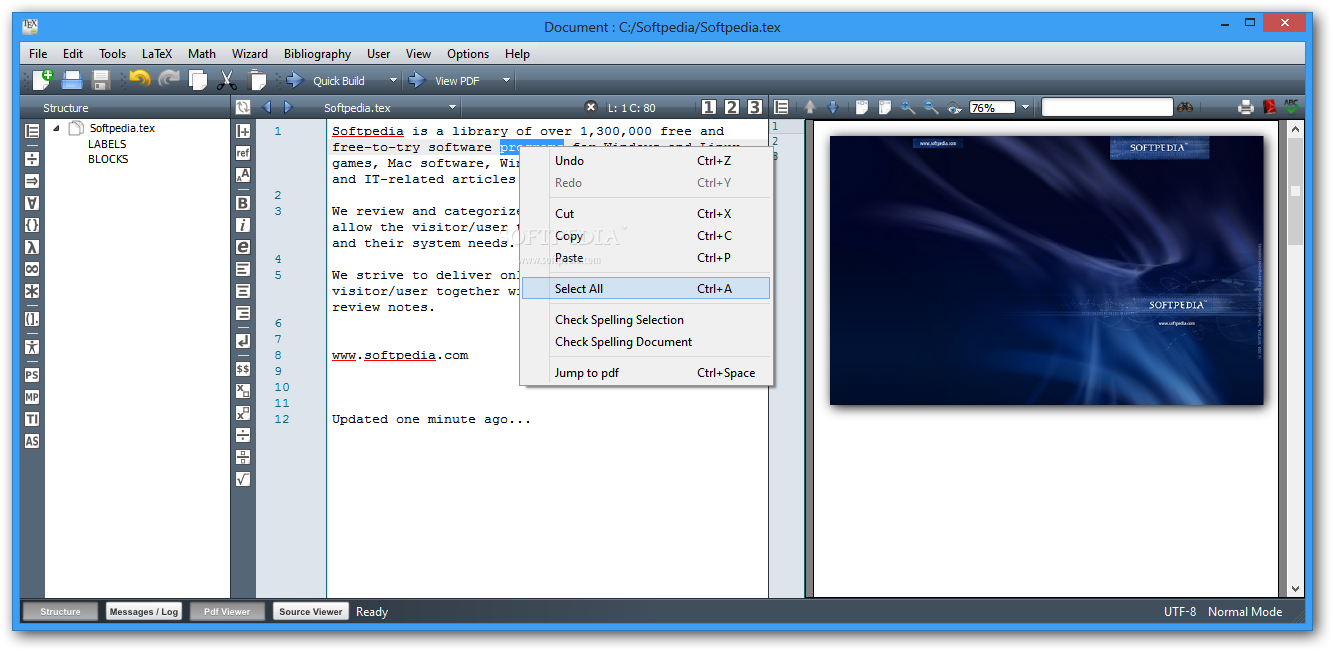Viewport: 1333px width, 651px height.
Task: Click the subscript x icon
Action: [x=243, y=391]
